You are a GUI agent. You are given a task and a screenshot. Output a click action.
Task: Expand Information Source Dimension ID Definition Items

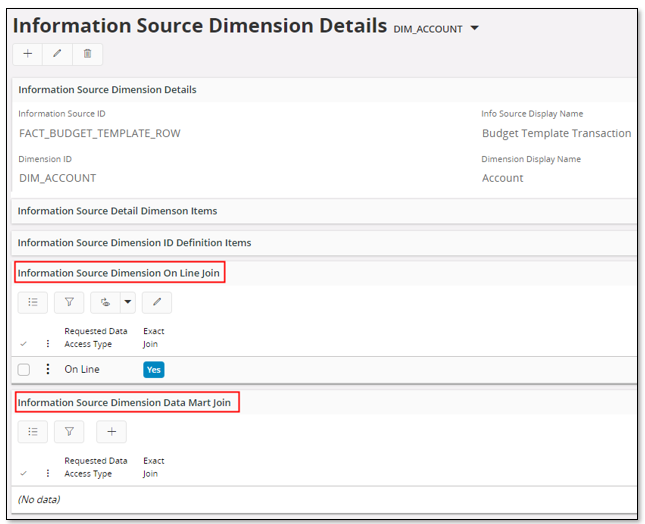pyautogui.click(x=134, y=242)
